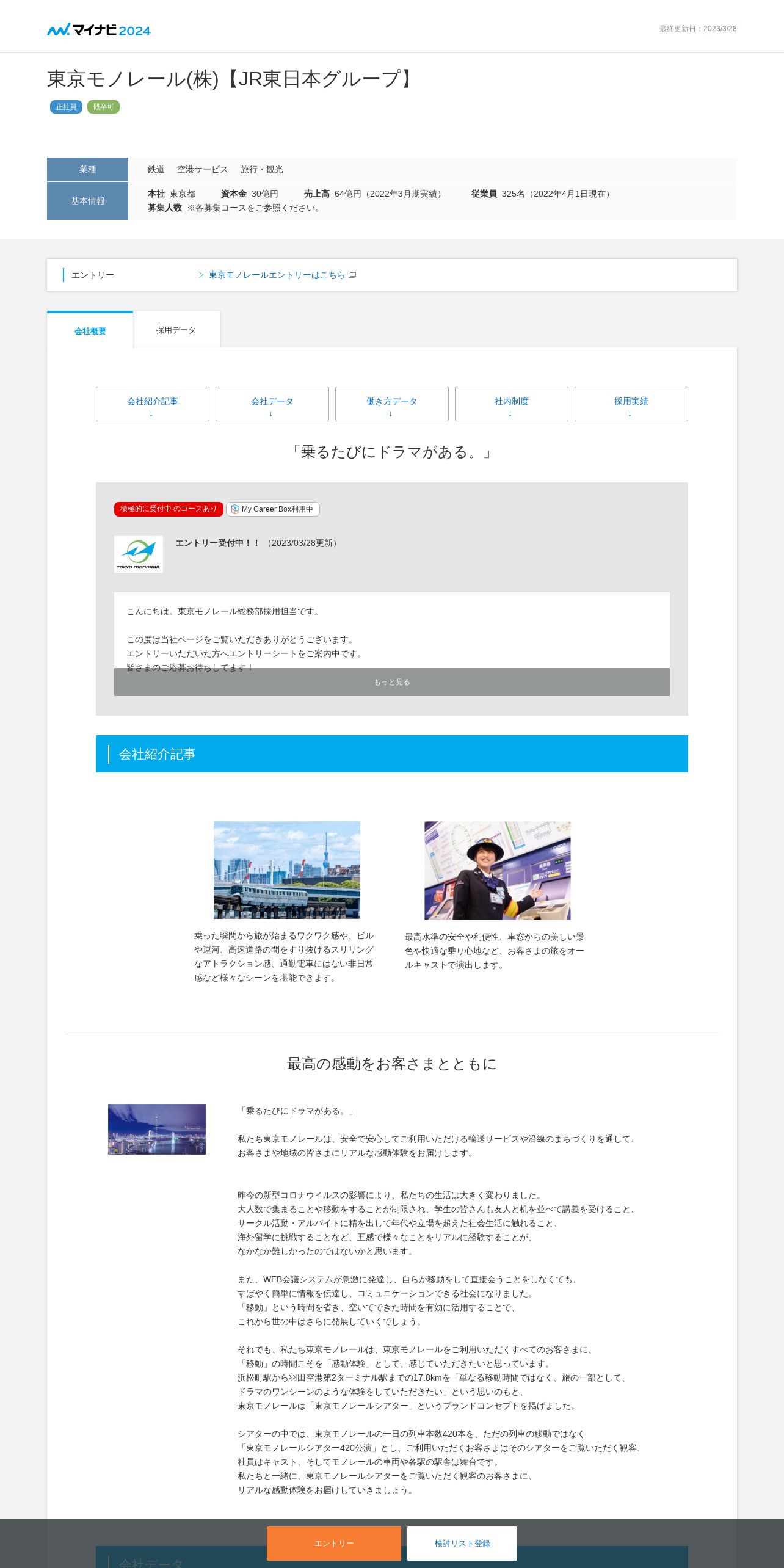Viewport: 784px width, 1568px height.
Task: Click the 従業員 325名 text
Action: (542, 194)
